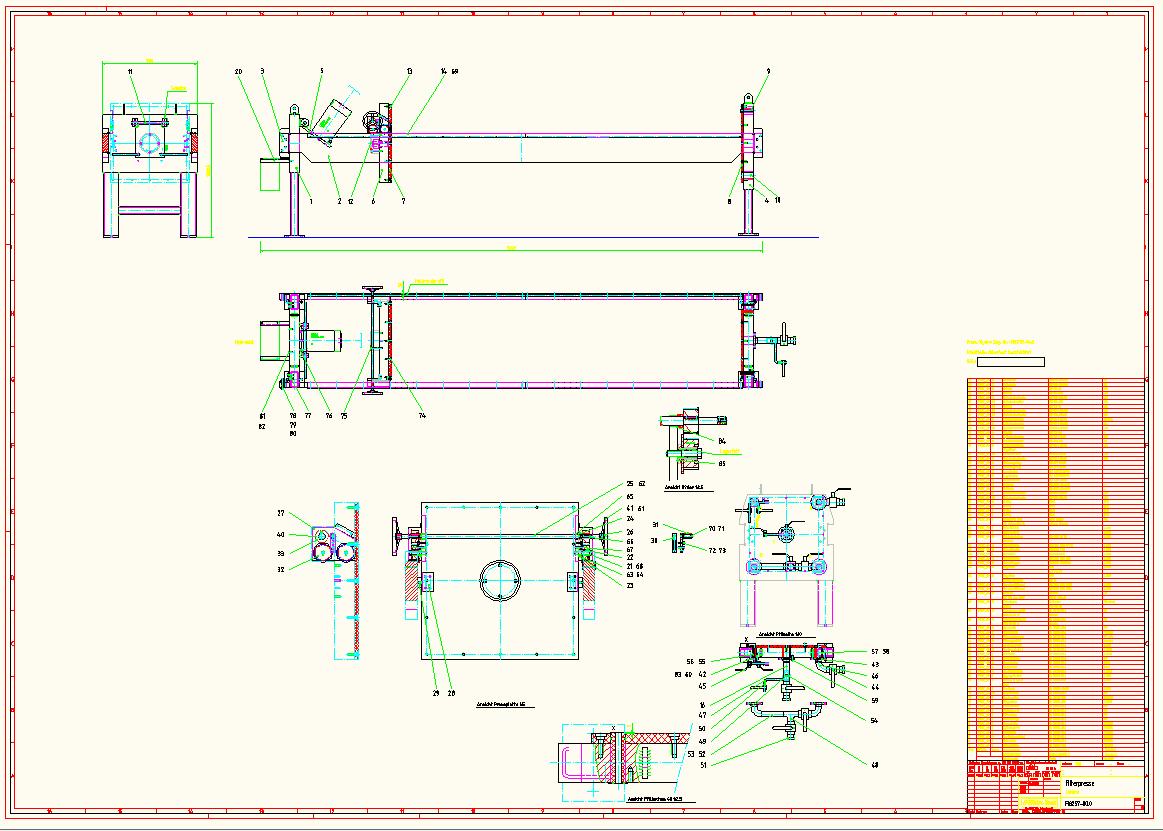Select the central circular opening in press plate view
The image size is (1163, 831).
(x=499, y=579)
